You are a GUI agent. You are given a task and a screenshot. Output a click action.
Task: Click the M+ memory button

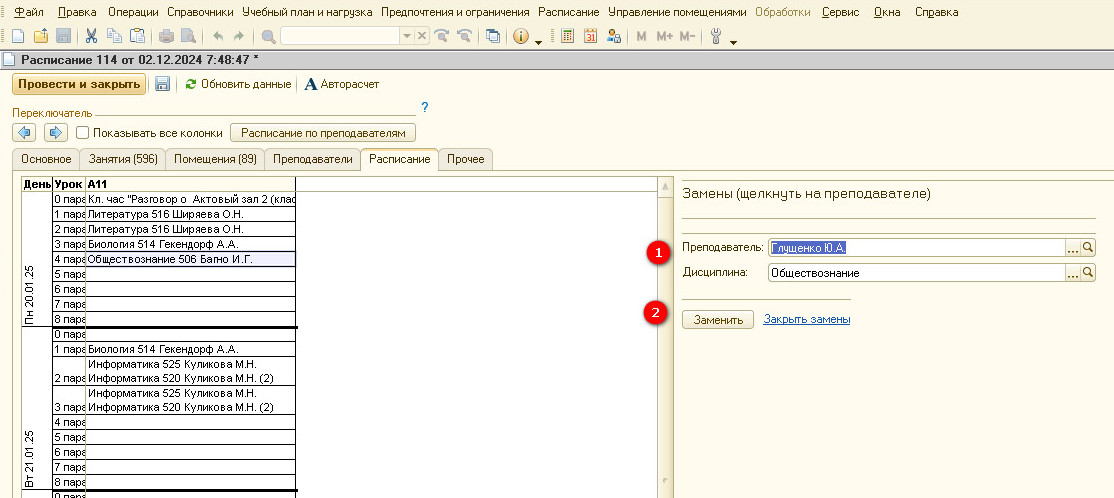(x=664, y=36)
